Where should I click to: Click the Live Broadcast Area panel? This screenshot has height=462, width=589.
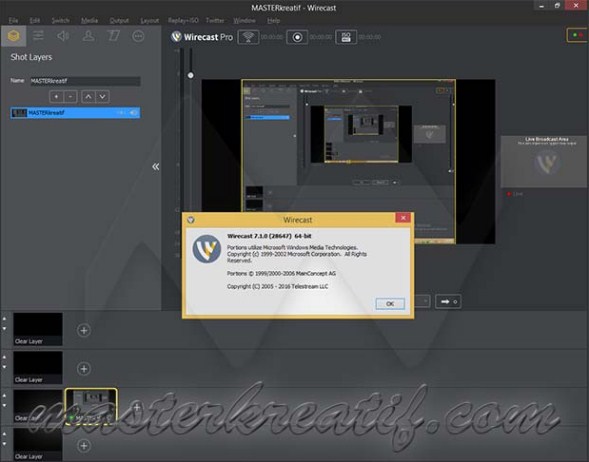[544, 162]
